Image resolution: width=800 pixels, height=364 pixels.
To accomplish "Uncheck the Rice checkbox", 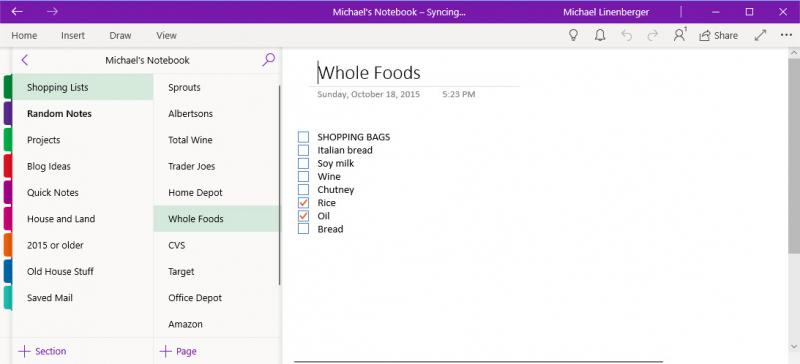I will pos(304,203).
